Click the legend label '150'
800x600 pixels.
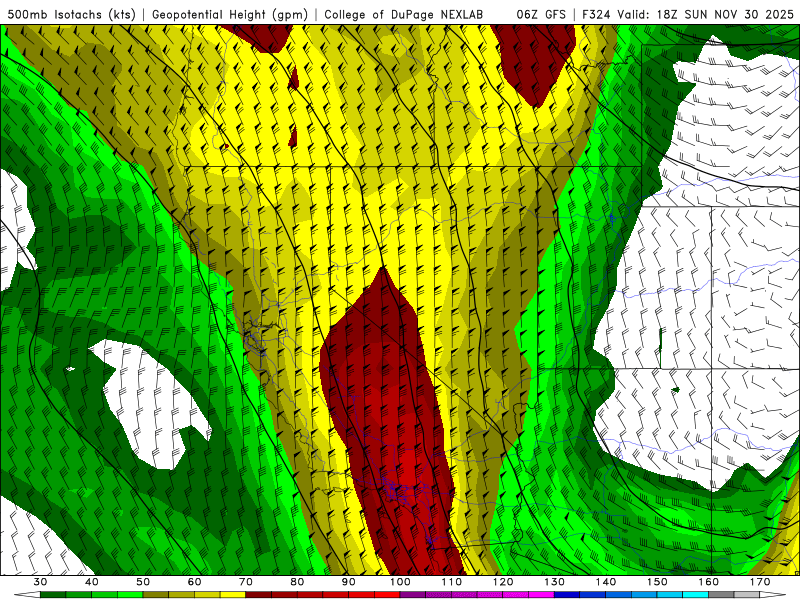pos(658,582)
